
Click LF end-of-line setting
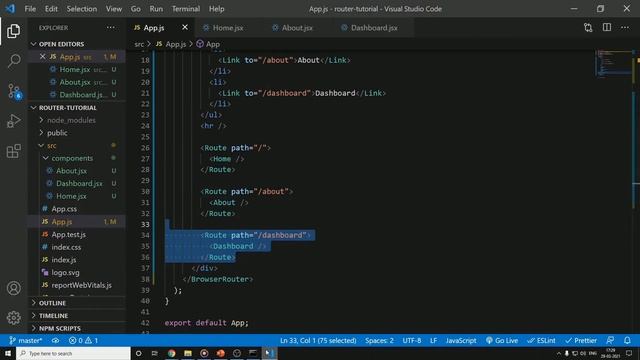pos(433,340)
